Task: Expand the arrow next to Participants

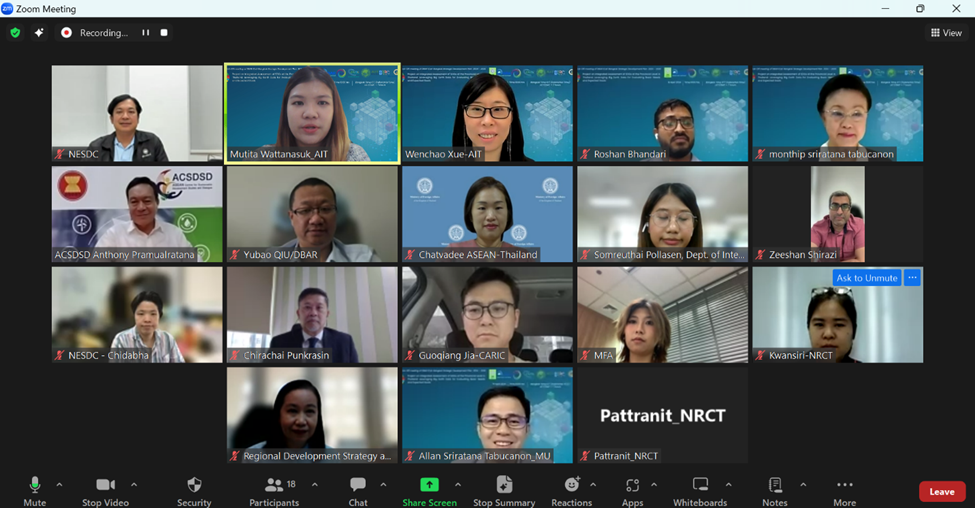Action: point(314,485)
